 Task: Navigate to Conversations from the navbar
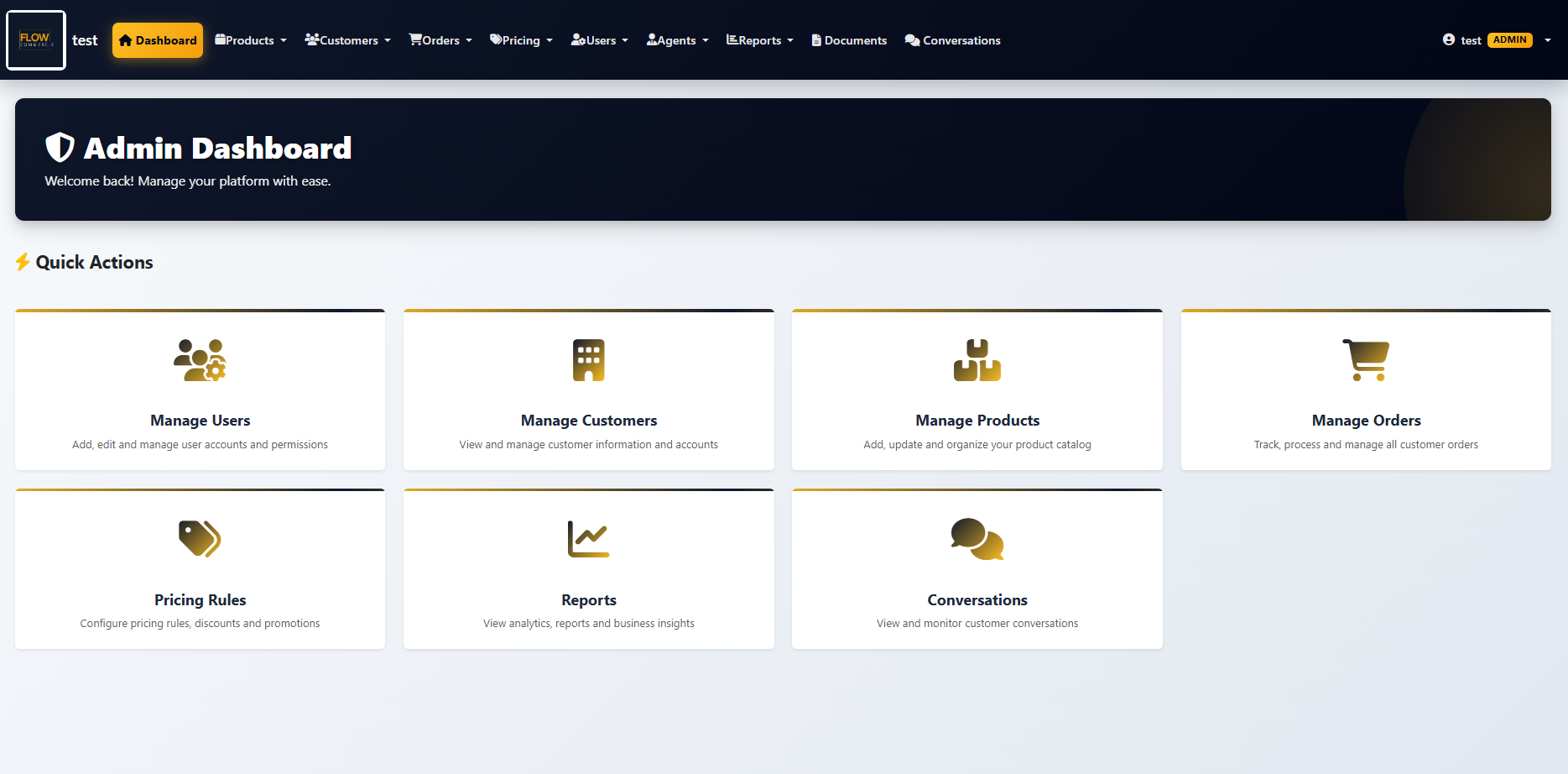[952, 39]
